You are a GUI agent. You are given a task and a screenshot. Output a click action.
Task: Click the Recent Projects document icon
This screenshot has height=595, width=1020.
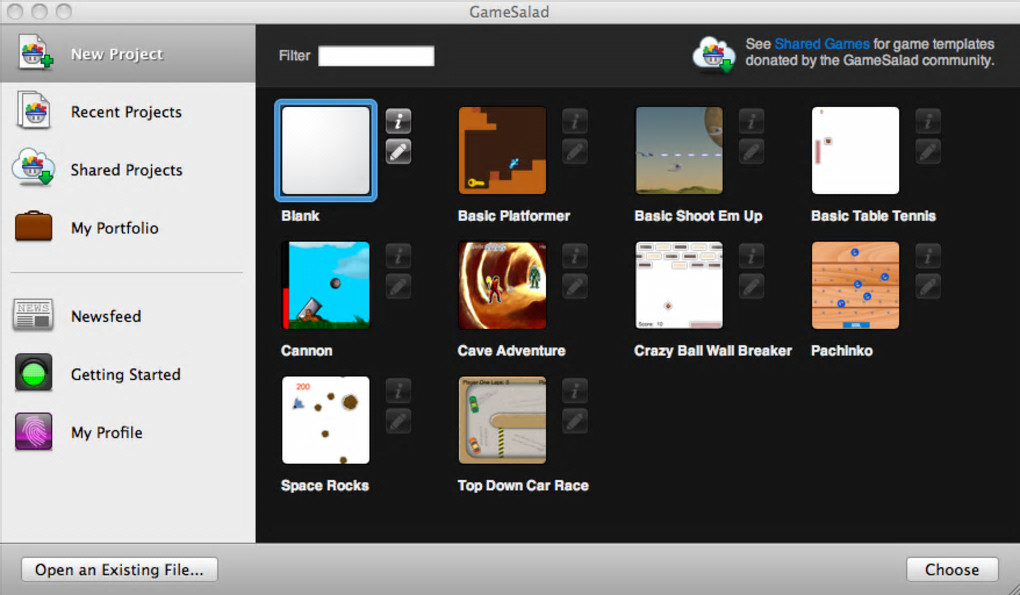point(34,111)
